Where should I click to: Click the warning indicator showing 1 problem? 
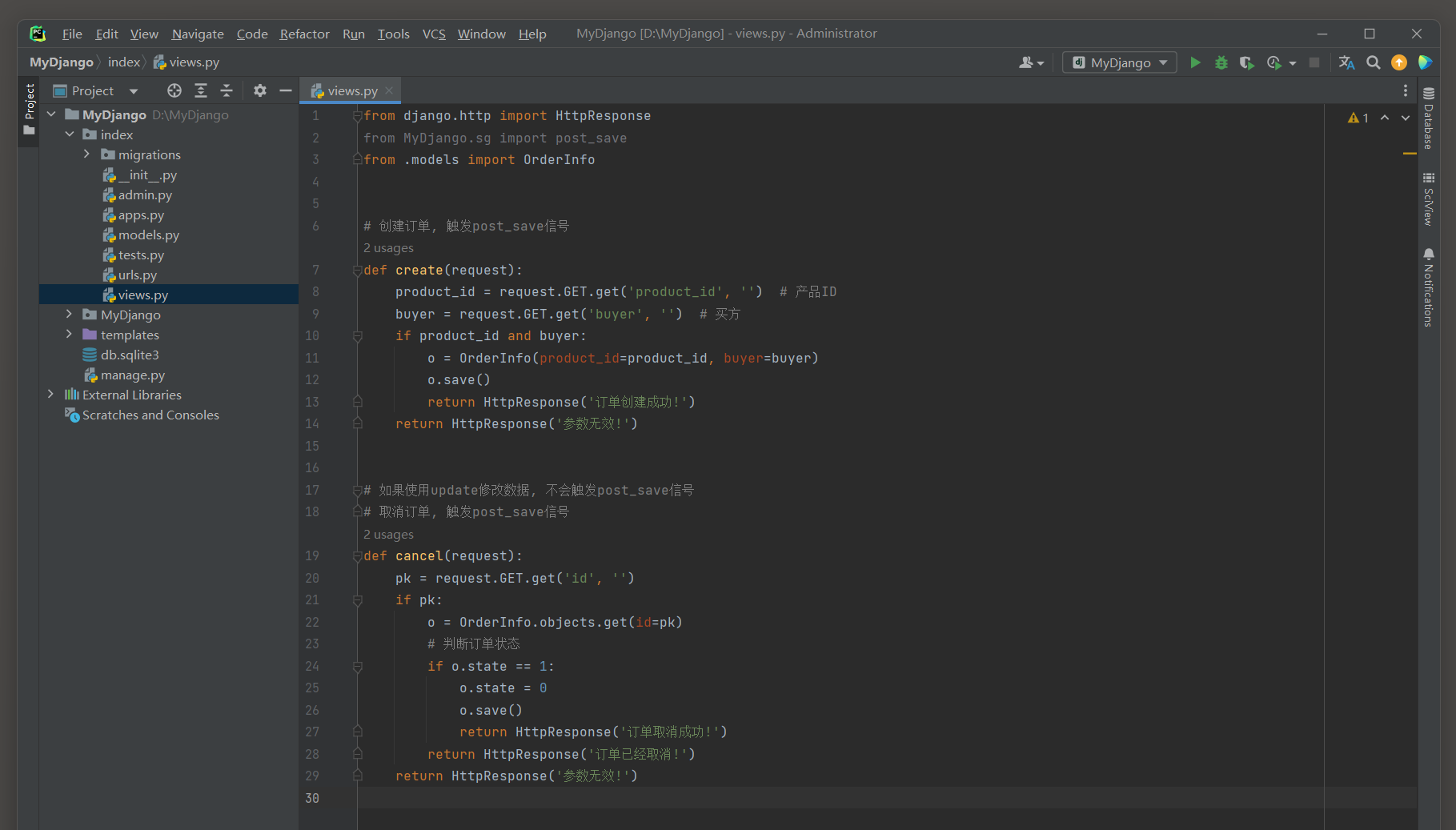1358,118
